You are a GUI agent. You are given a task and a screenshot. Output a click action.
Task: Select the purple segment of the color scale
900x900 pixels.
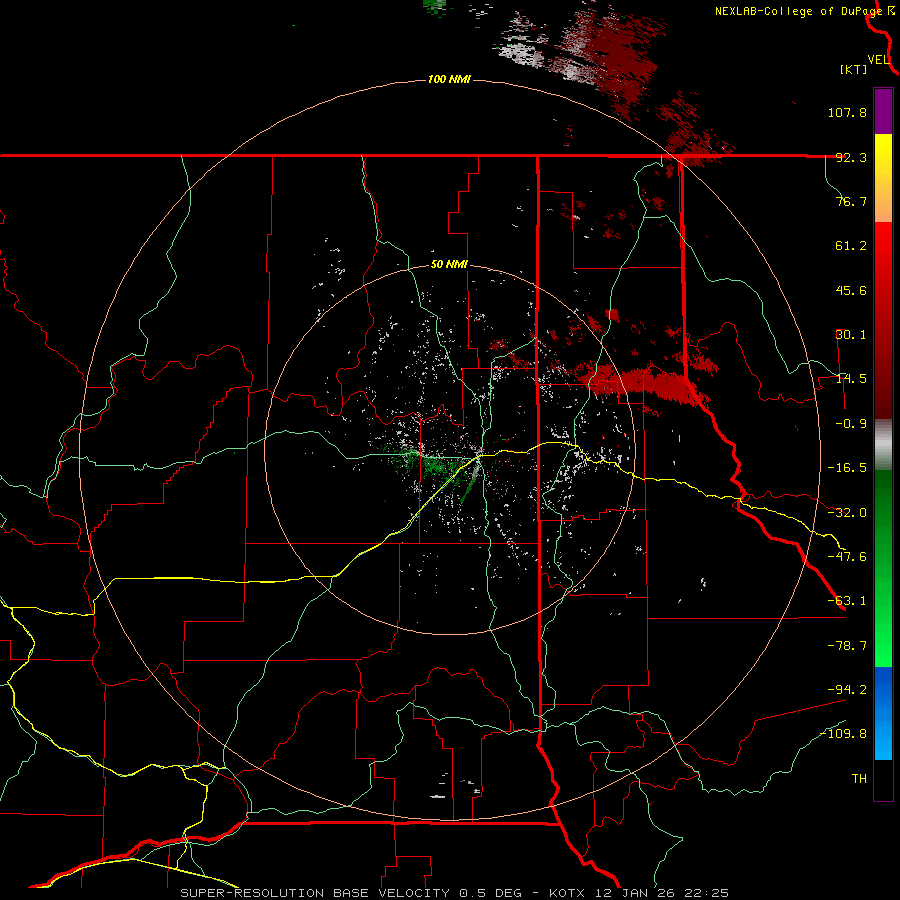pyautogui.click(x=883, y=111)
